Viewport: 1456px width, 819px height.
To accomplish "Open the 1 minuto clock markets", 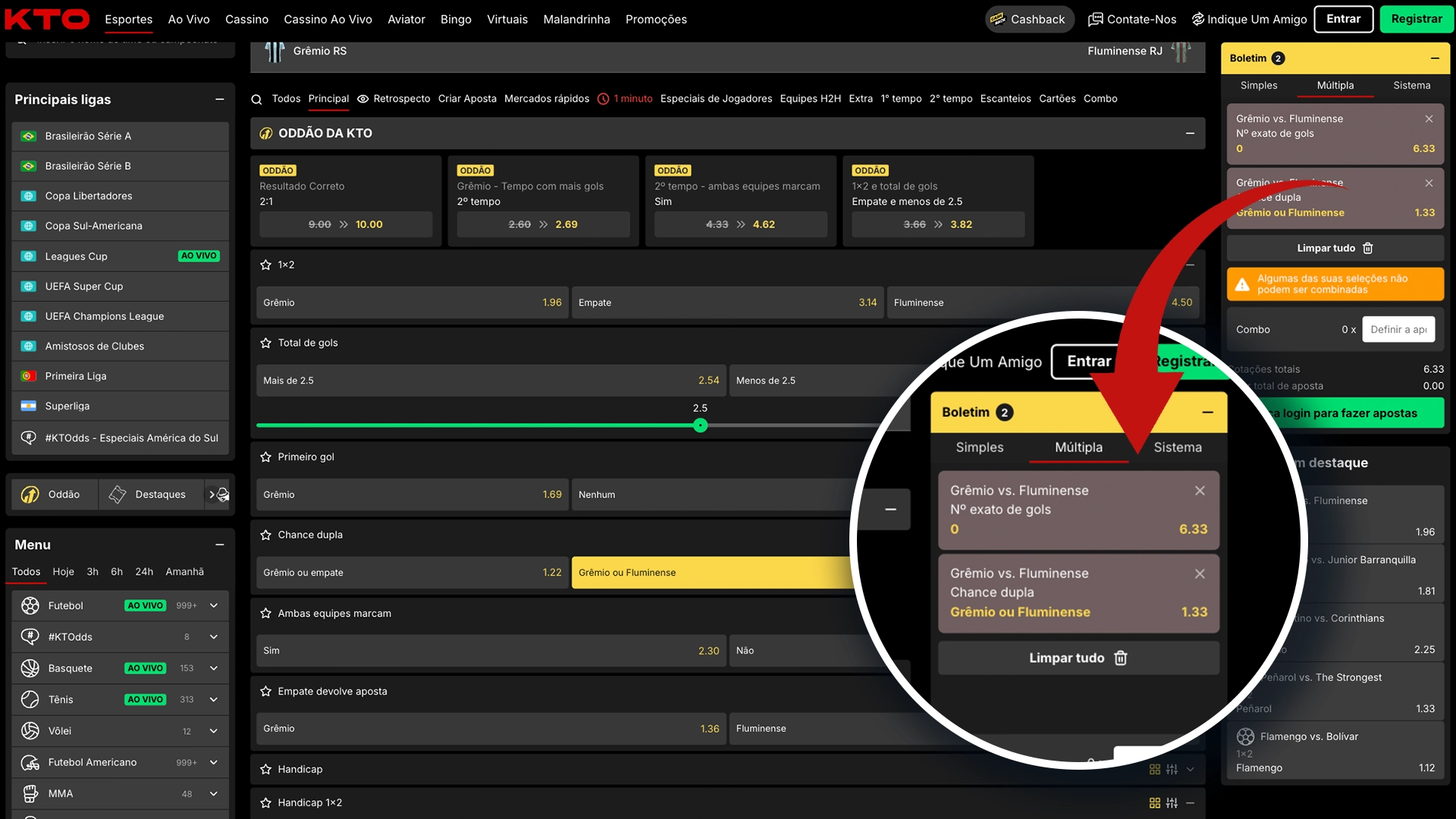I will coord(625,99).
